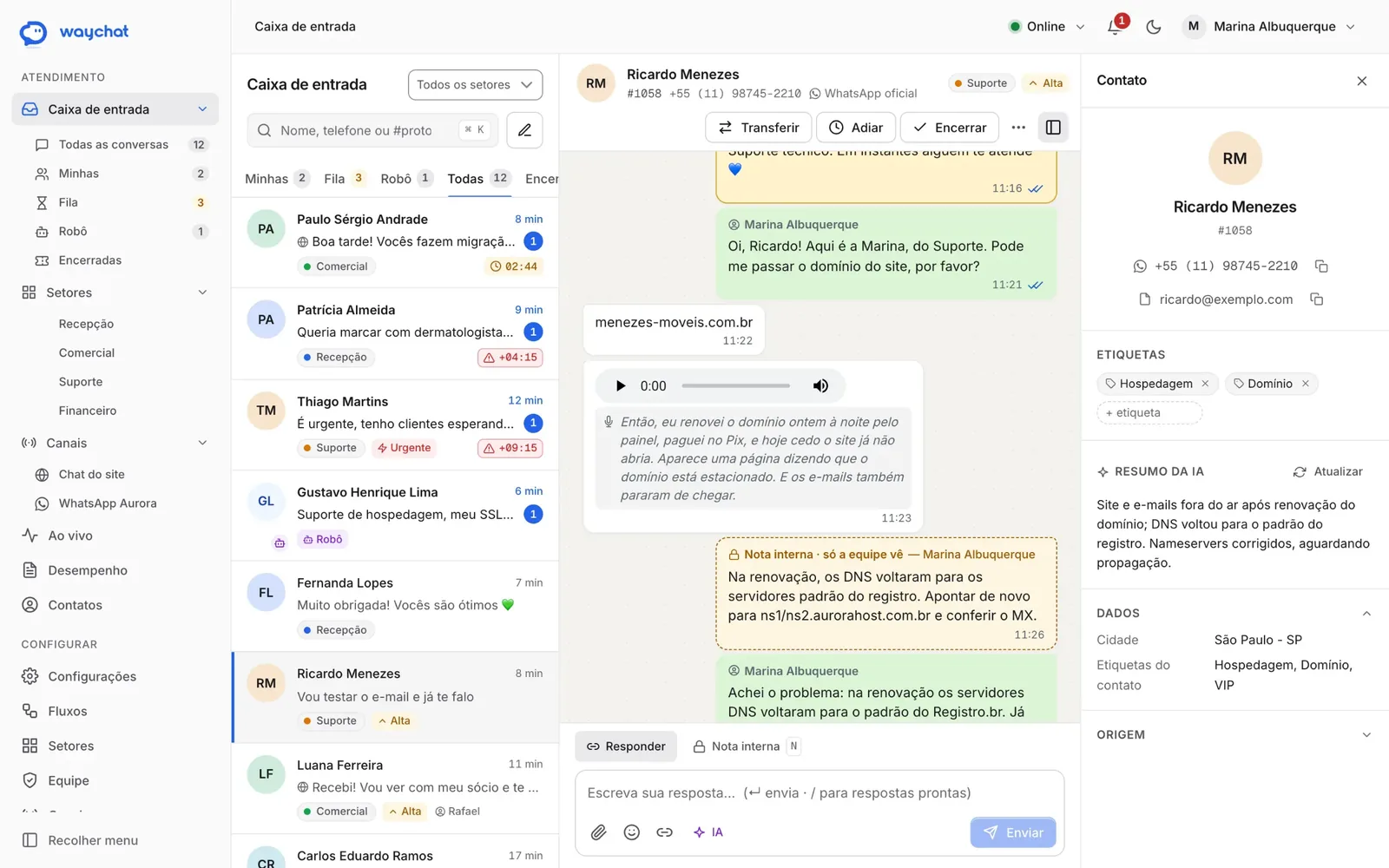The image size is (1389, 868).
Task: Remove the Hospedagem tag
Action: (x=1205, y=384)
